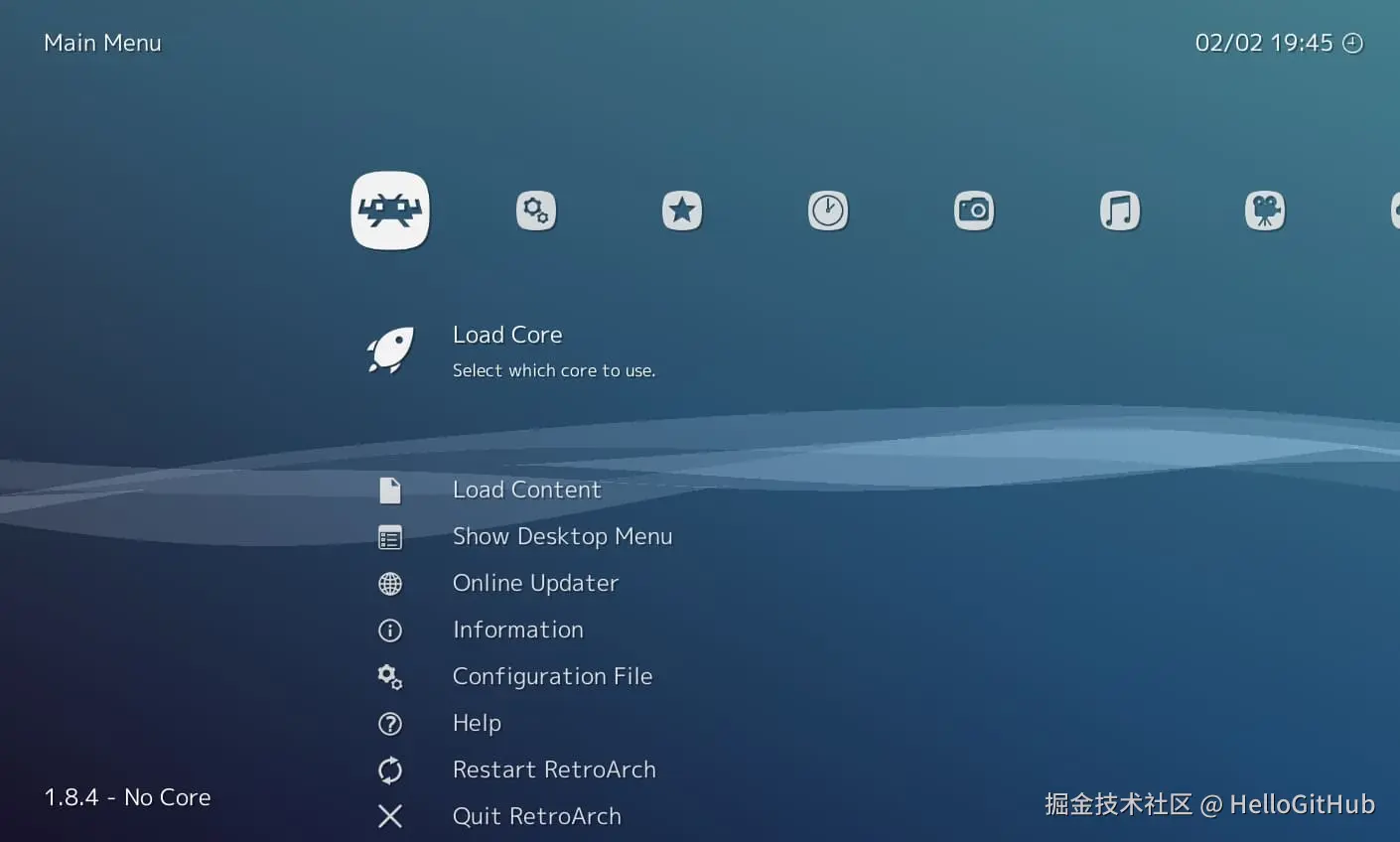This screenshot has height=842, width=1400.
Task: Open the Settings gears tab icon
Action: [x=536, y=210]
